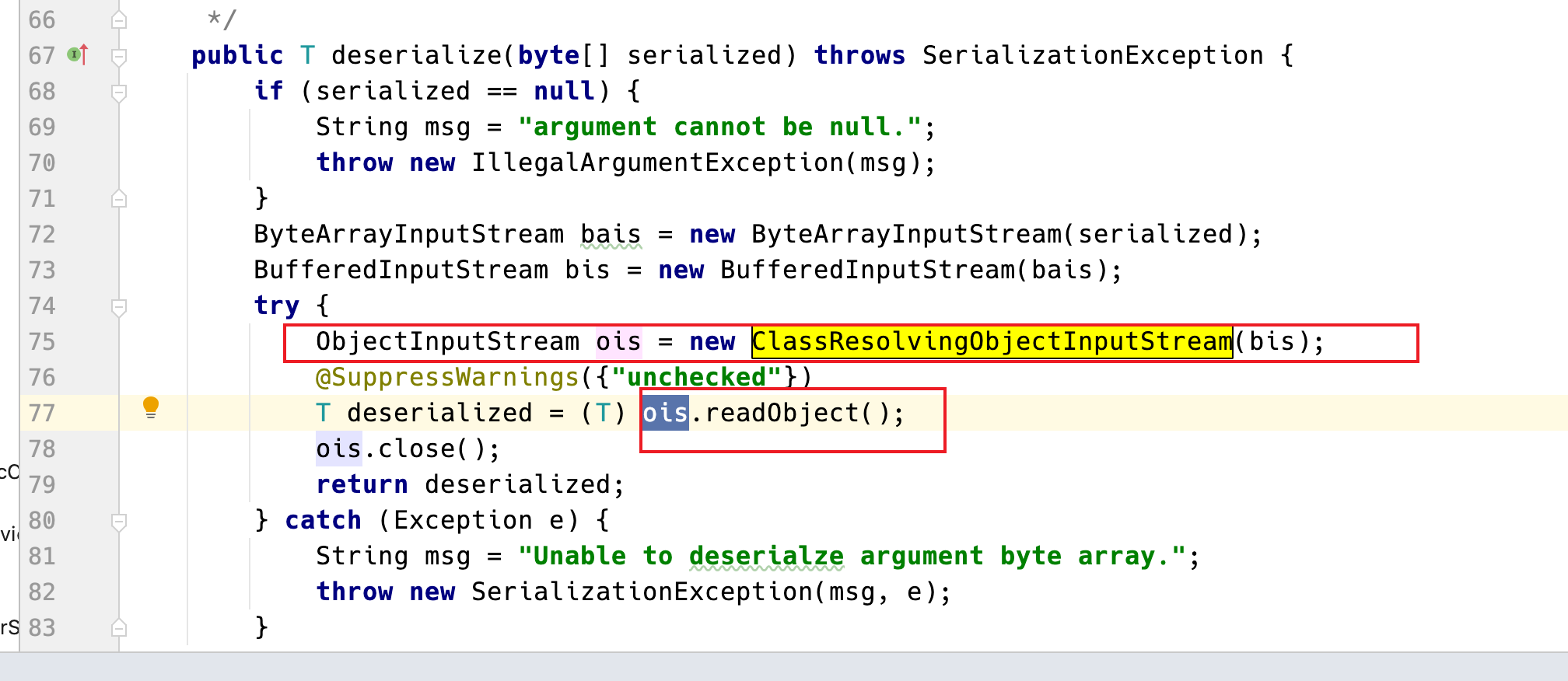The height and width of the screenshot is (681, 1568).
Task: Click the public keyword on line 67
Action: click(237, 55)
